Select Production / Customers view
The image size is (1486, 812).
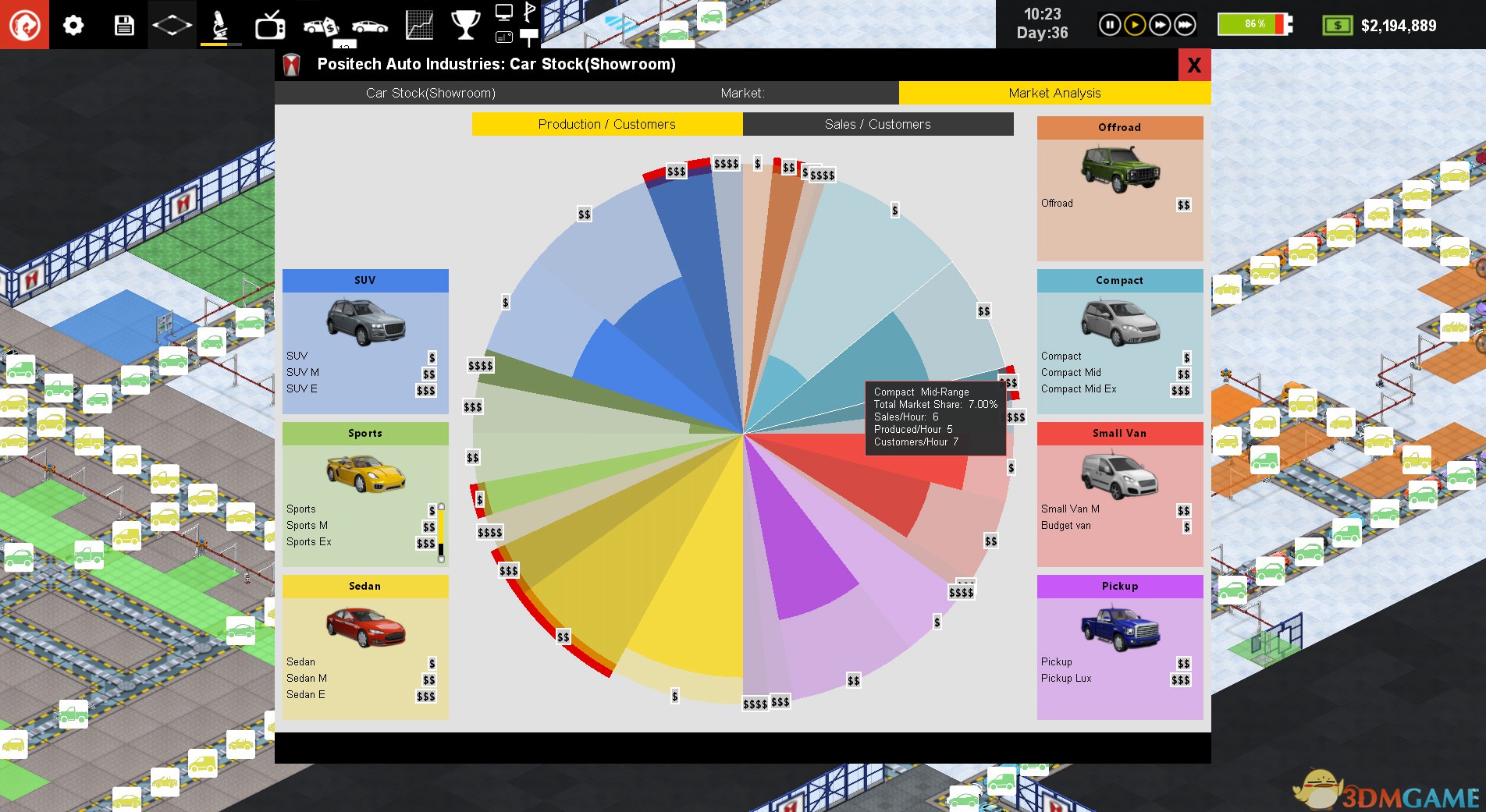pyautogui.click(x=607, y=124)
